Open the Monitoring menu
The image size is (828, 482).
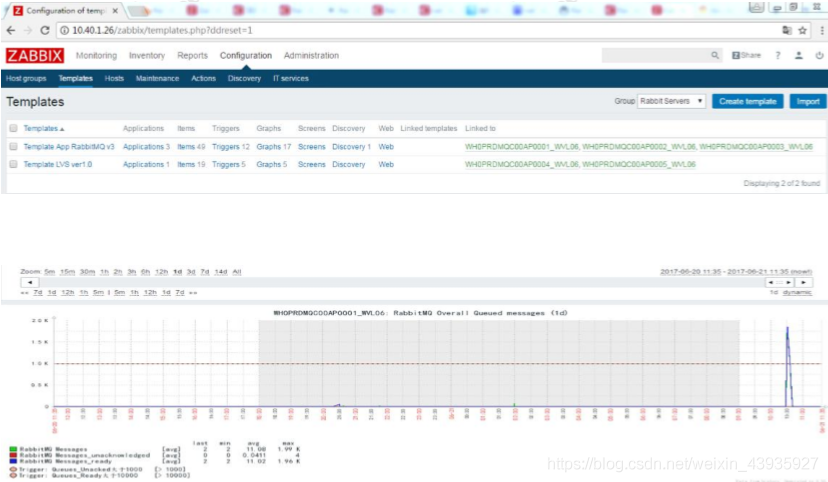[x=96, y=56]
